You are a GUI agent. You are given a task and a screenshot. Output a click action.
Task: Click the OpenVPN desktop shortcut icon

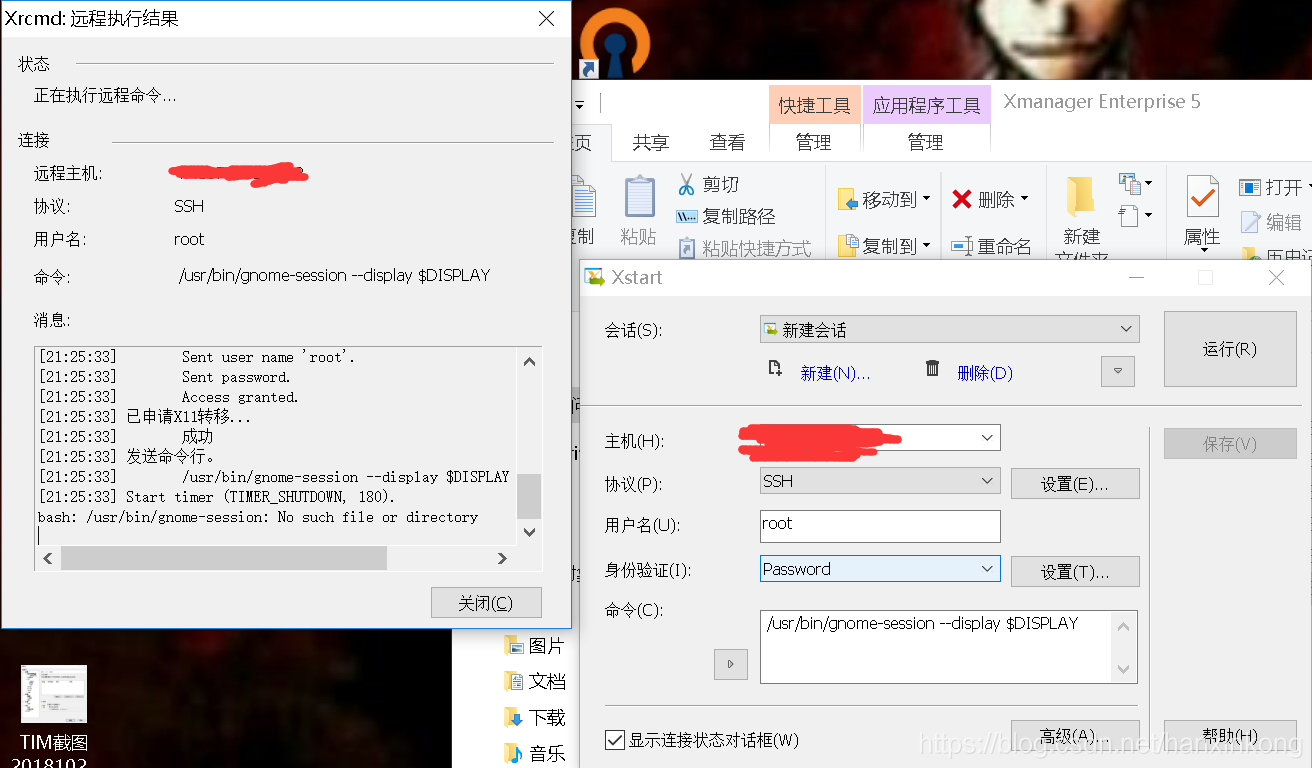pyautogui.click(x=617, y=42)
